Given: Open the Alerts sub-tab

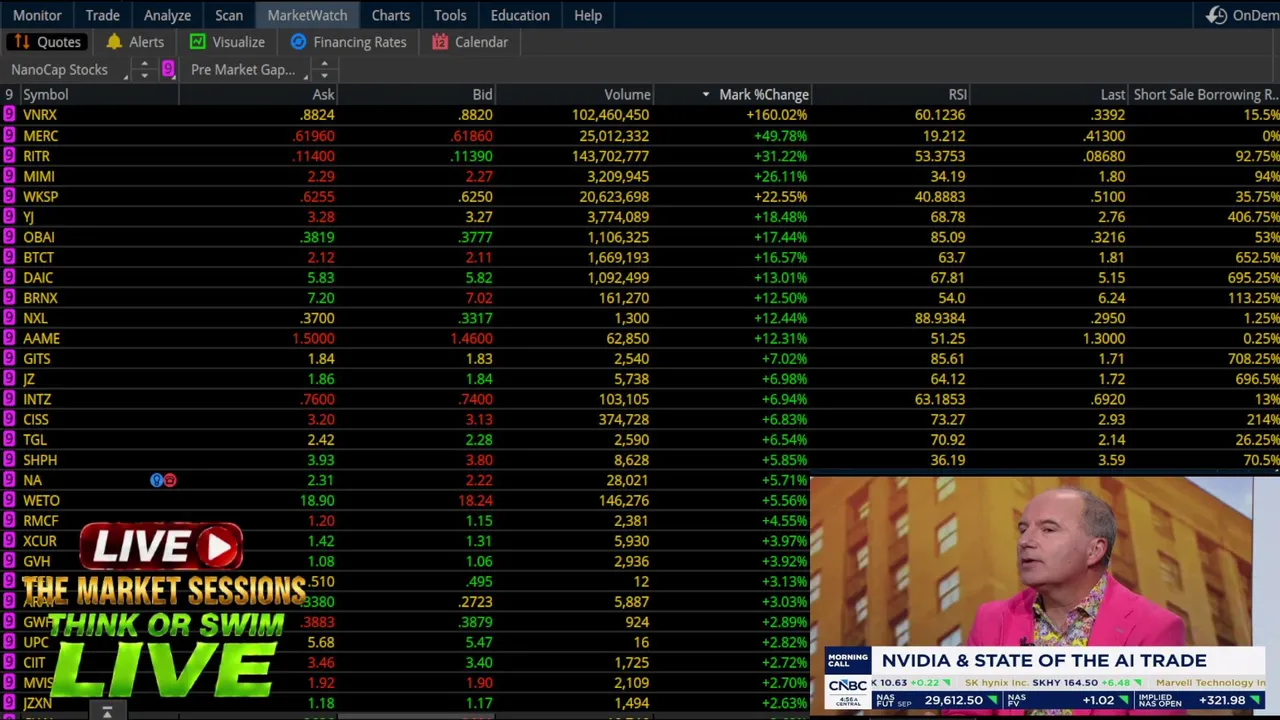Looking at the screenshot, I should 135,42.
